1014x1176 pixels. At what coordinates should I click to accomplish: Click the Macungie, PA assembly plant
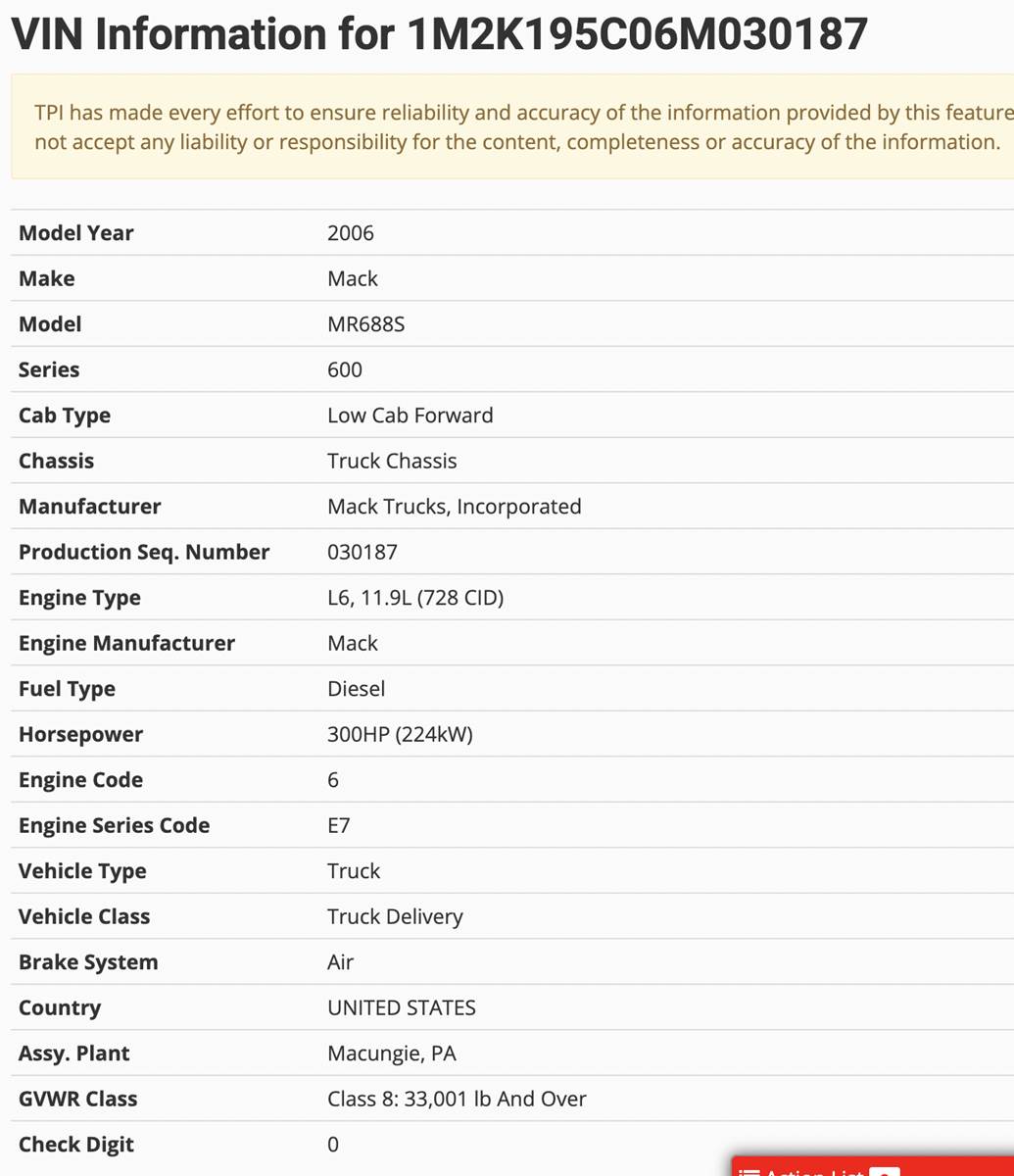click(x=392, y=1053)
